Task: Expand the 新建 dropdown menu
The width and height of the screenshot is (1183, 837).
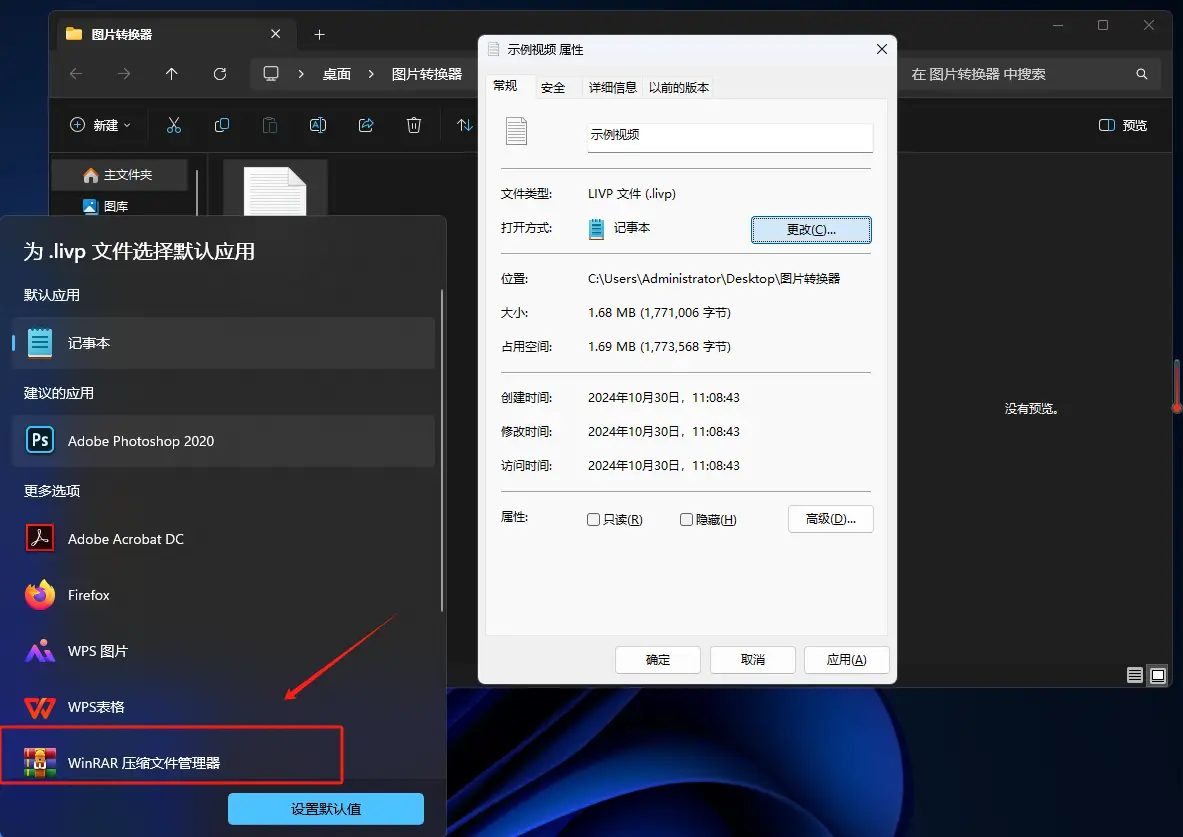Action: 100,125
